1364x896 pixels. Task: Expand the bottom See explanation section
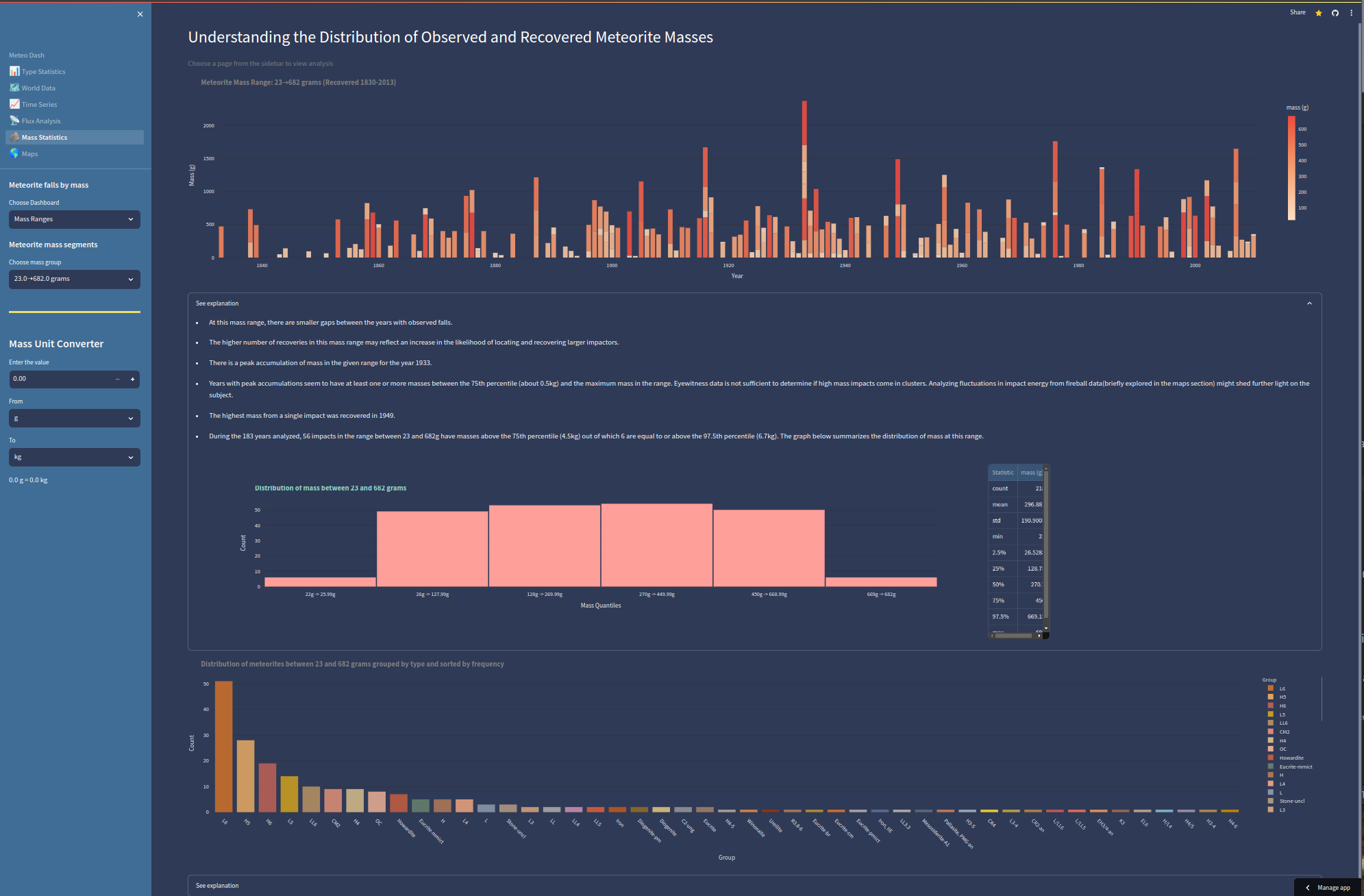[x=754, y=886]
